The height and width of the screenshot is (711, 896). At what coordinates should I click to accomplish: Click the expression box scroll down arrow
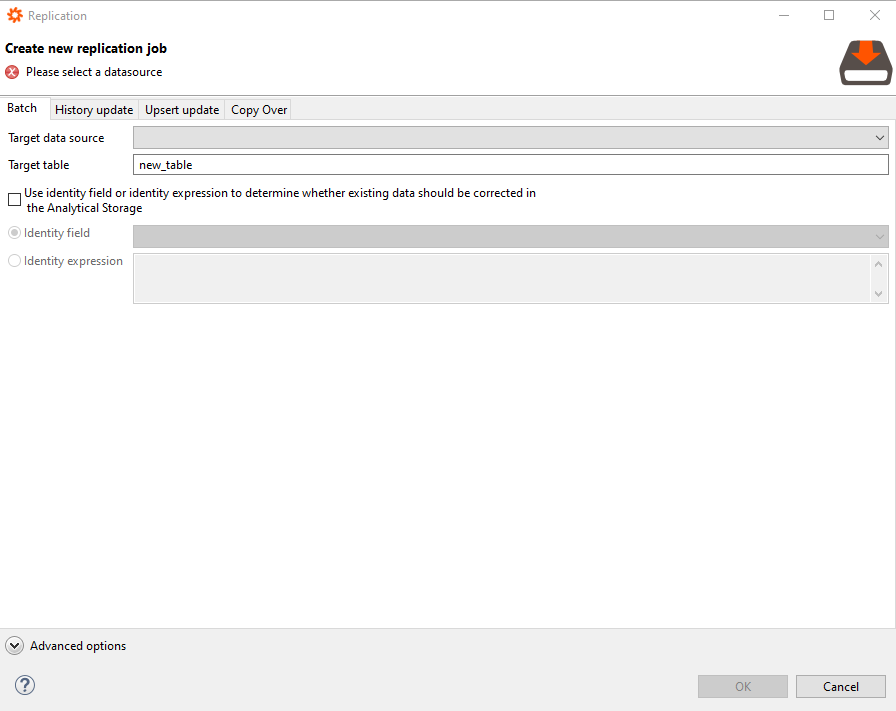pyautogui.click(x=879, y=293)
